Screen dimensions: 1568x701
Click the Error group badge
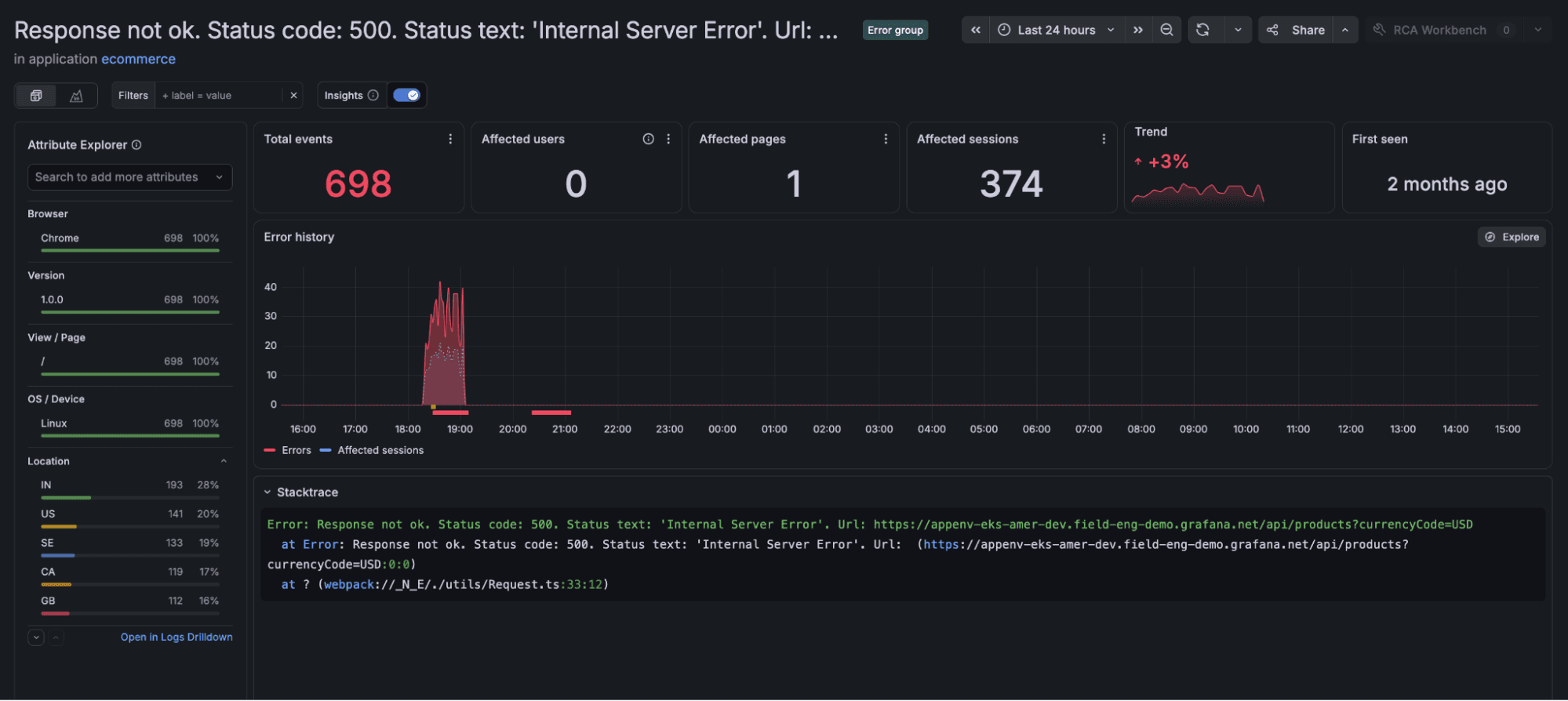[895, 30]
